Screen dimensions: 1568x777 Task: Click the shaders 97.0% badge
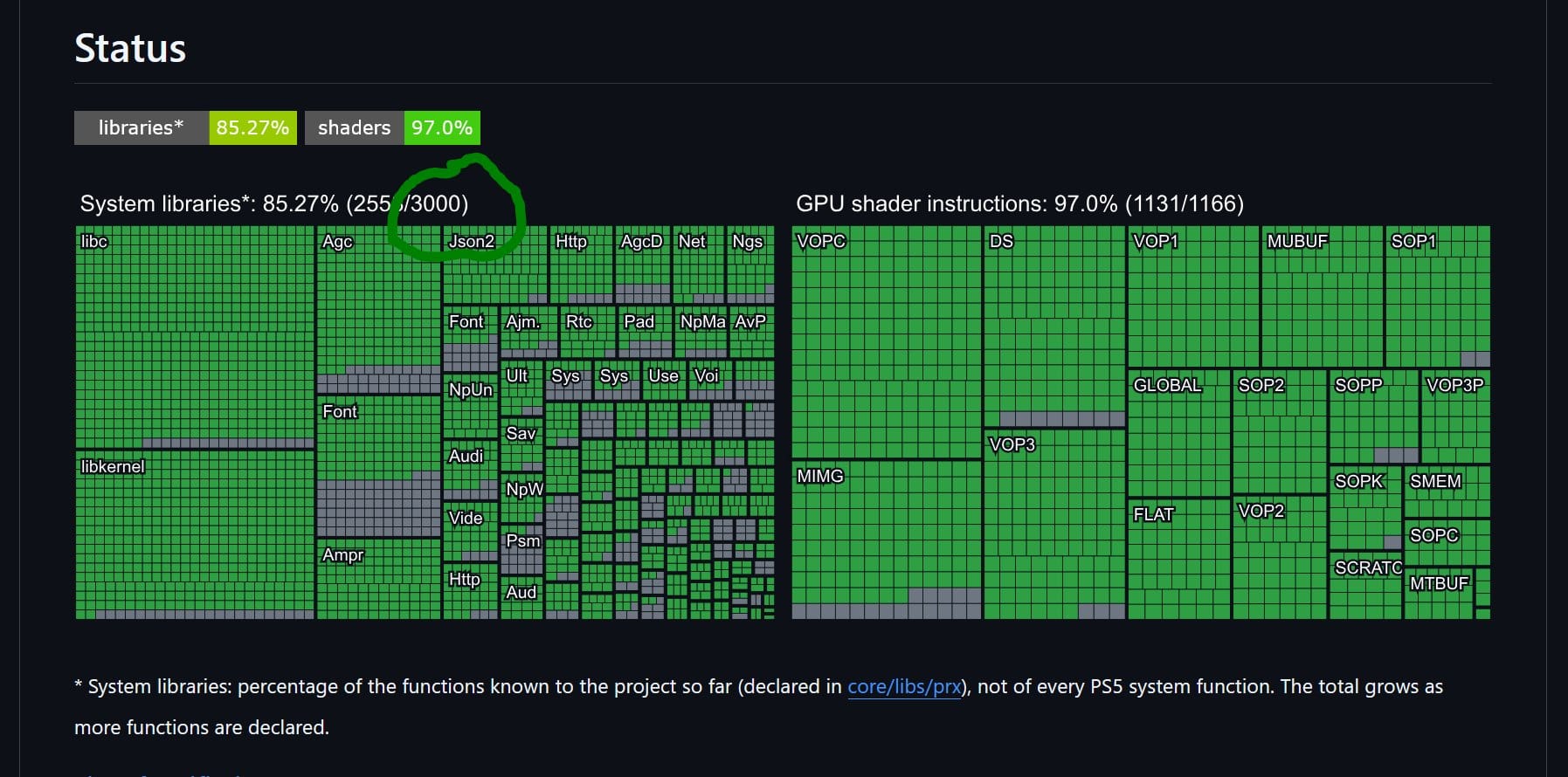[392, 127]
